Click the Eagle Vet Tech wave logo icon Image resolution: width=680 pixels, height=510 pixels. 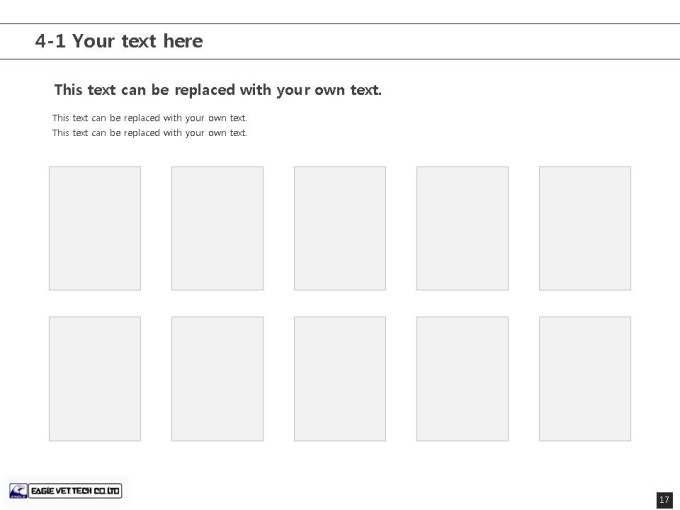[18, 491]
